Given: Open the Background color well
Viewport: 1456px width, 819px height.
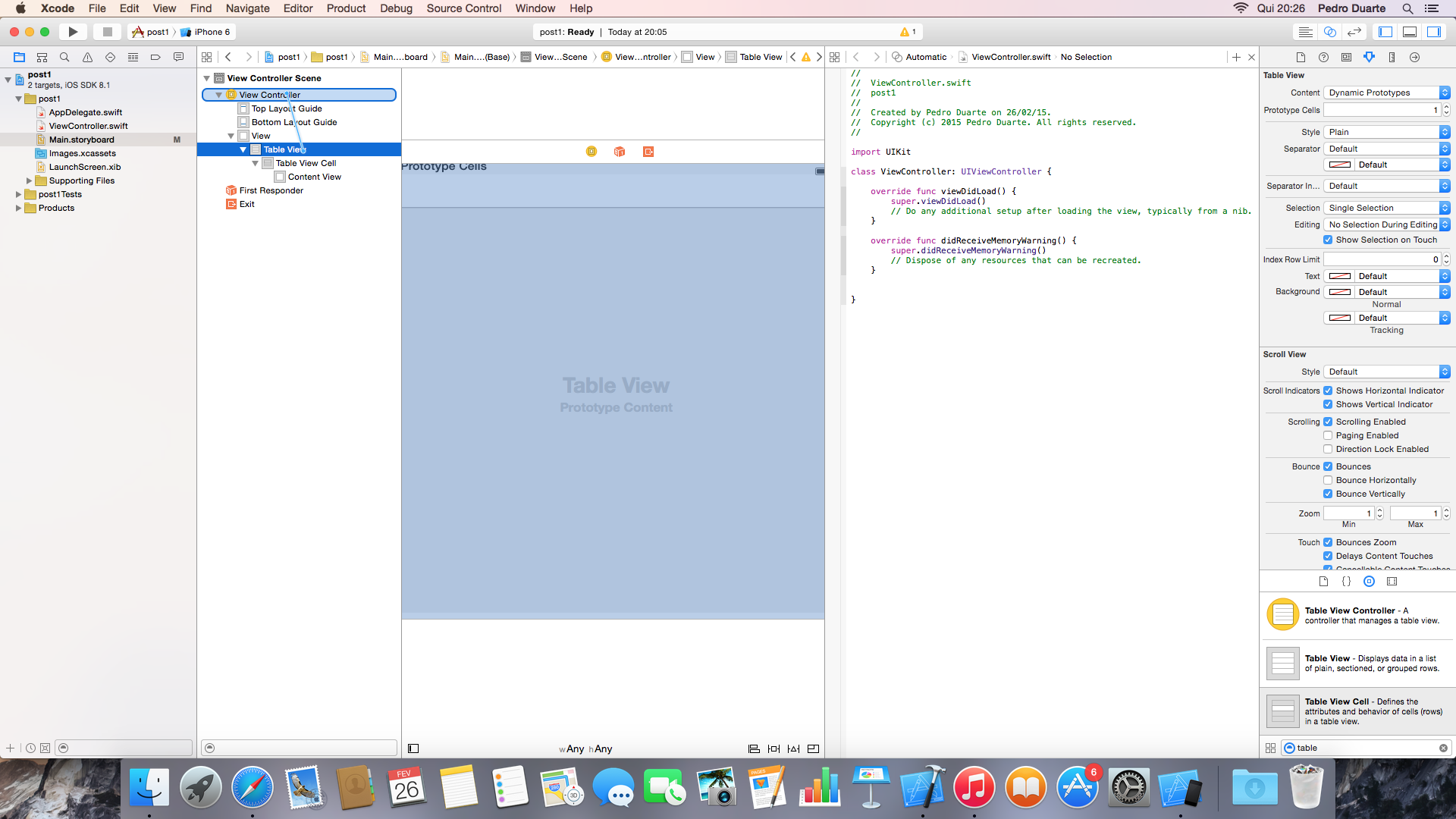Looking at the screenshot, I should click(x=1340, y=292).
